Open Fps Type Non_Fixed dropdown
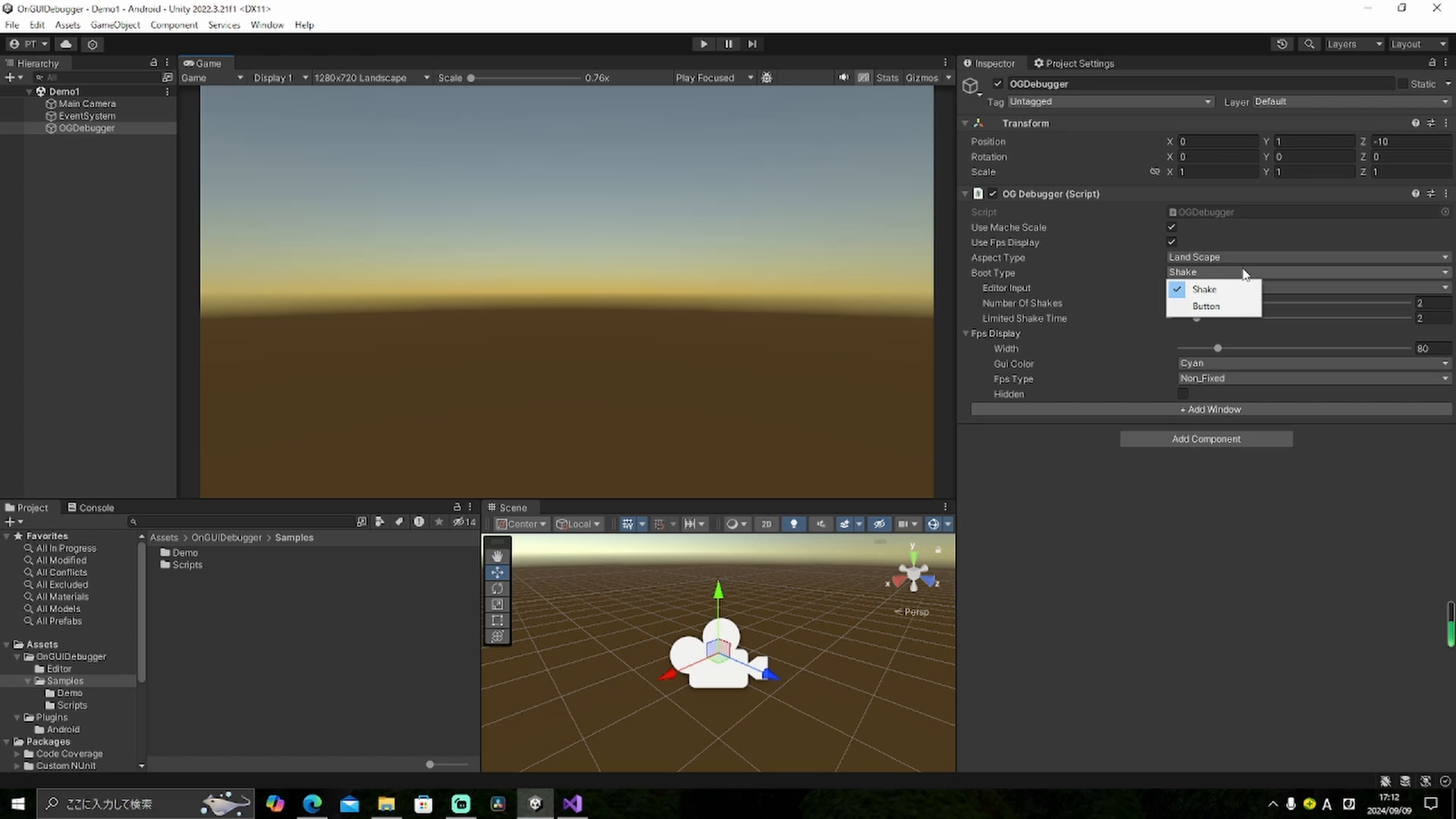The height and width of the screenshot is (819, 1456). point(1315,378)
